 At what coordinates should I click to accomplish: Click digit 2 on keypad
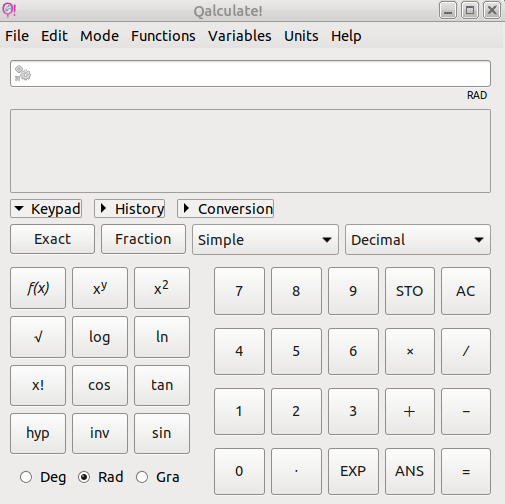click(x=296, y=411)
